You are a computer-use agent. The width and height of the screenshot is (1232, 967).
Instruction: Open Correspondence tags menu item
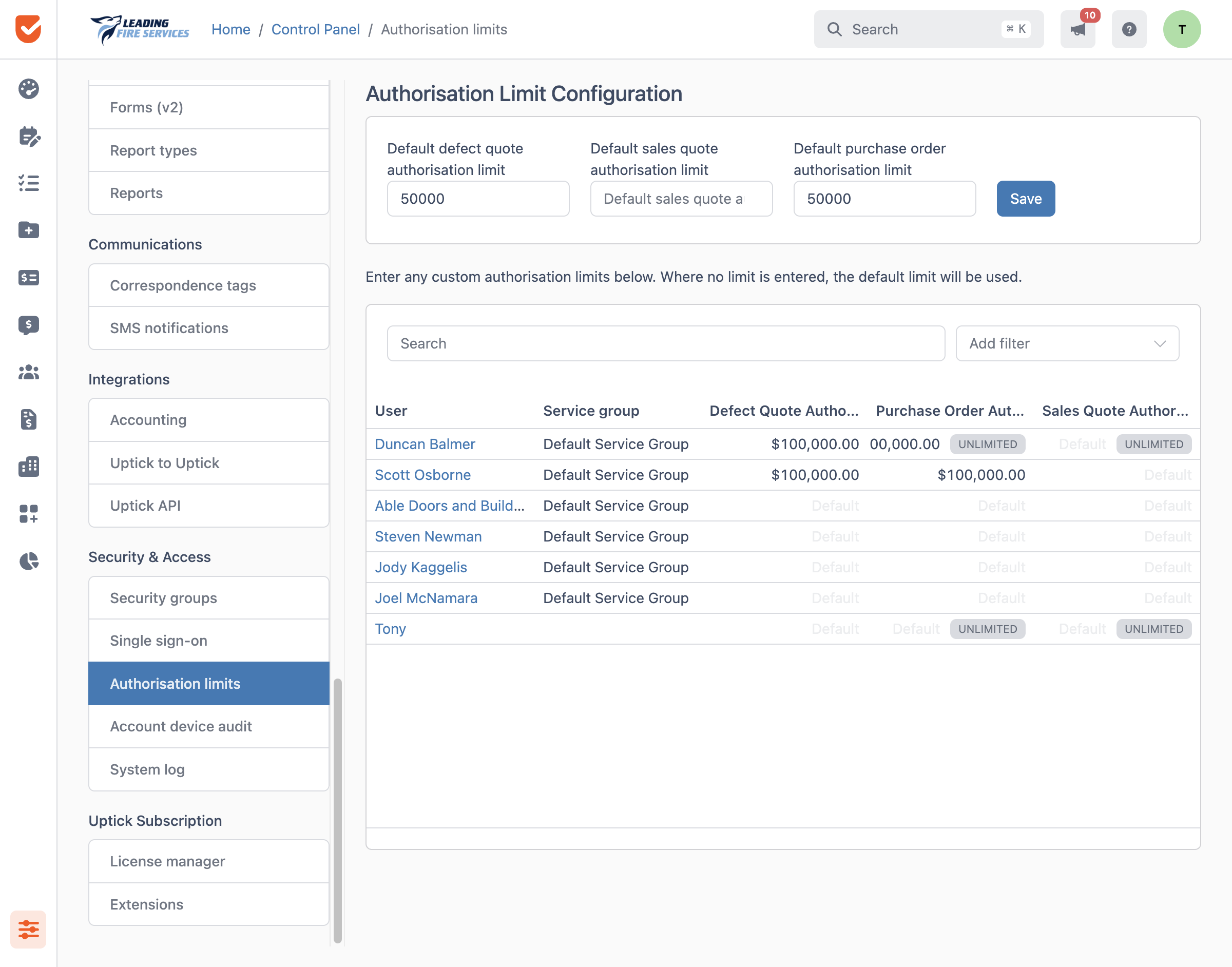coord(209,285)
